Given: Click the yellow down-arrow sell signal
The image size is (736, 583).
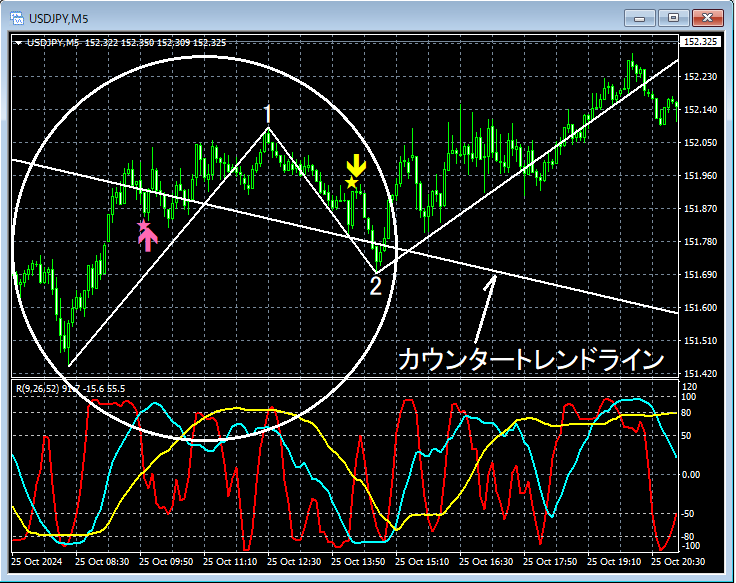Looking at the screenshot, I should [356, 165].
